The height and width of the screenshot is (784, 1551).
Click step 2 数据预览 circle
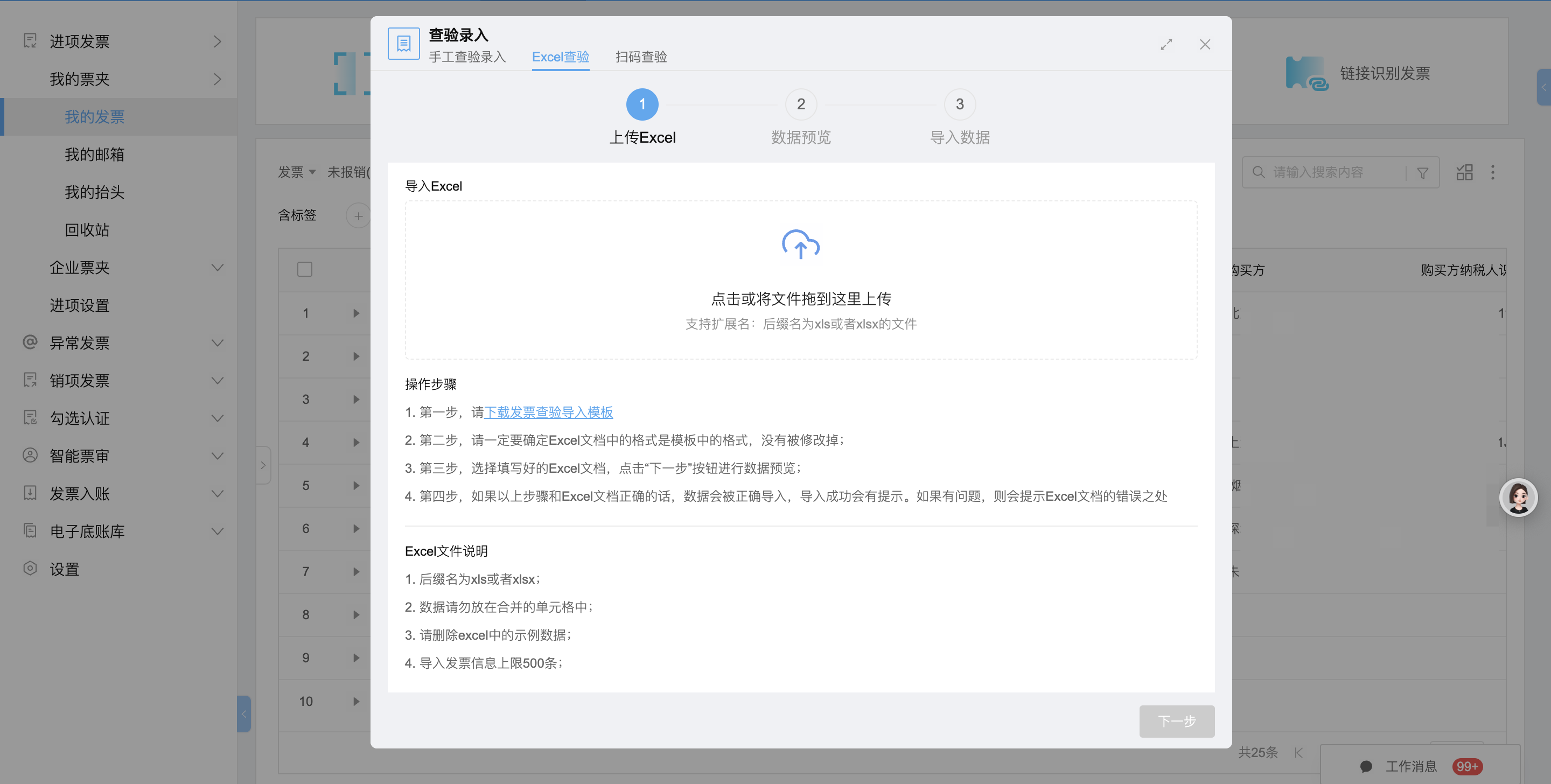coord(801,104)
